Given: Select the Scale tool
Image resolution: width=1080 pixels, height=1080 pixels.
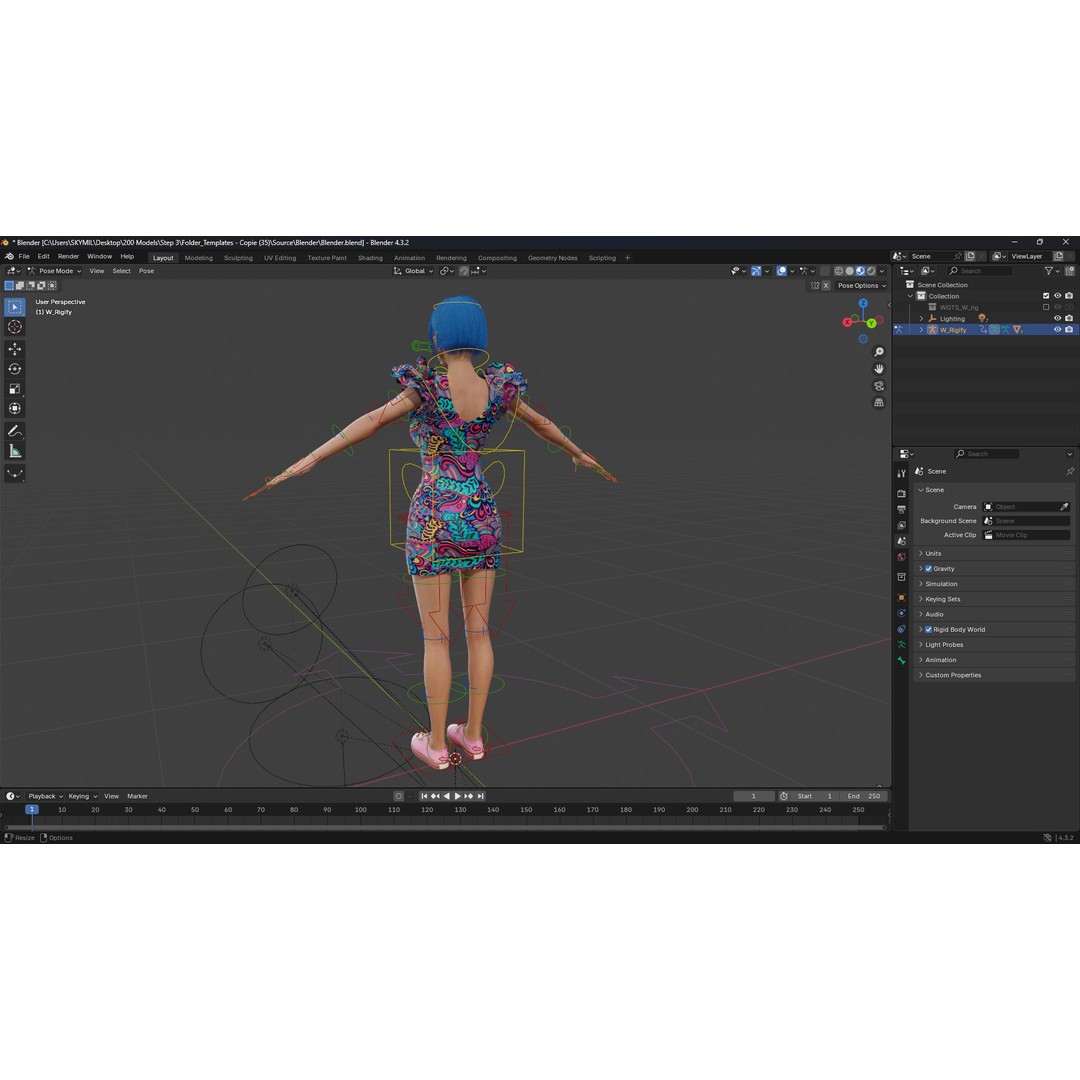Looking at the screenshot, I should (x=14, y=388).
